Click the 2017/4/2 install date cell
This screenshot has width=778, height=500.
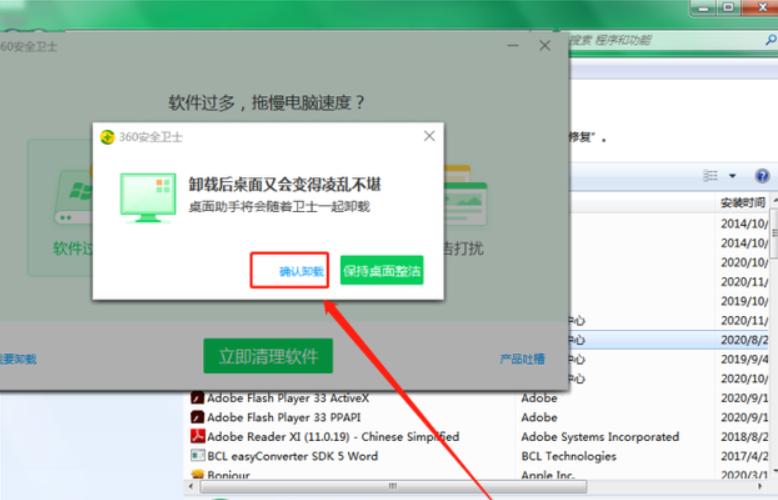pyautogui.click(x=744, y=456)
